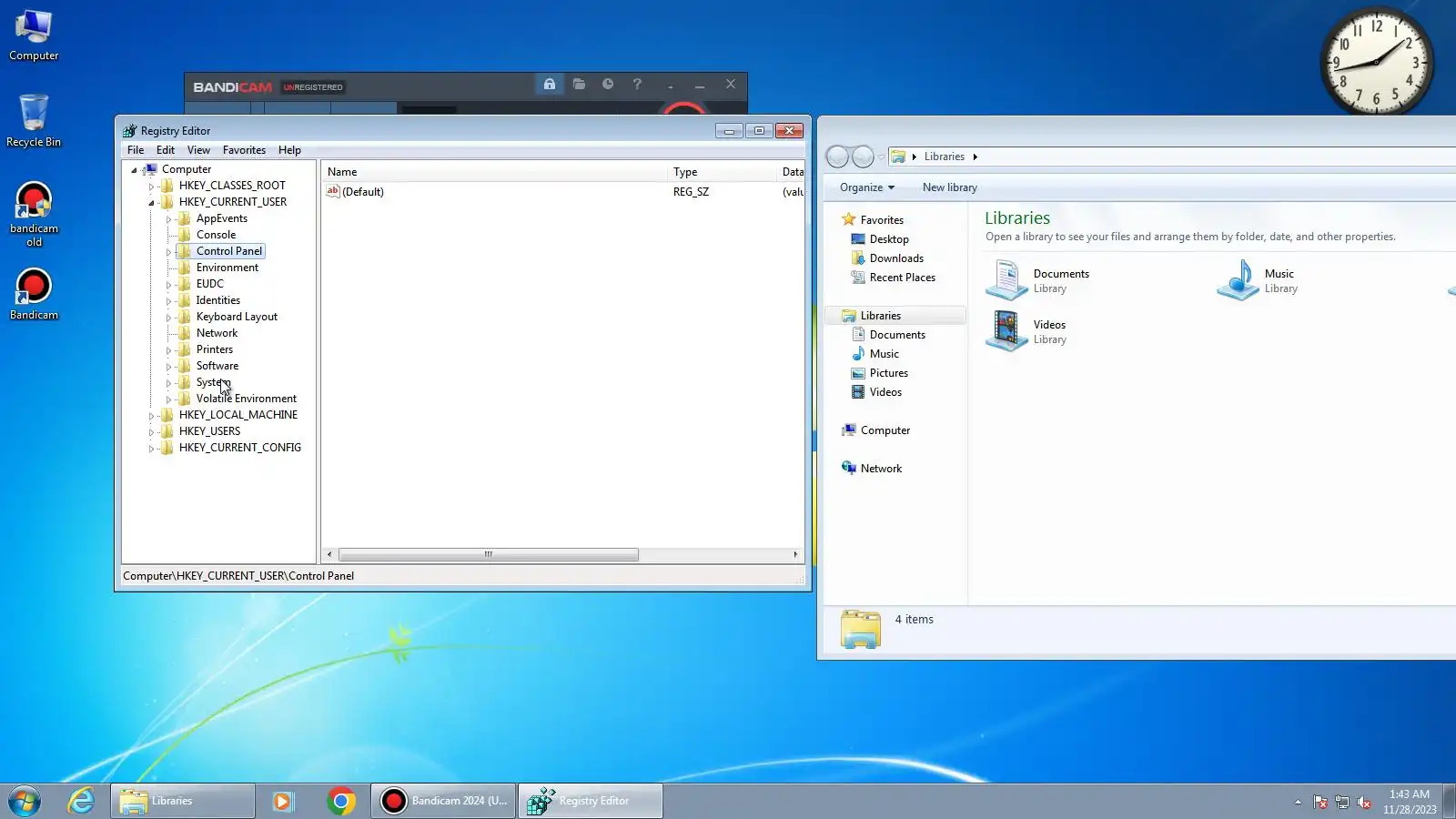Expand the Keyboard Layout key
The height and width of the screenshot is (819, 1456).
click(x=168, y=318)
